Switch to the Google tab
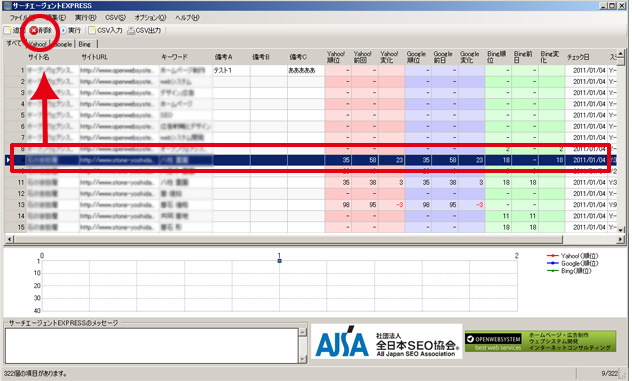 coord(62,44)
